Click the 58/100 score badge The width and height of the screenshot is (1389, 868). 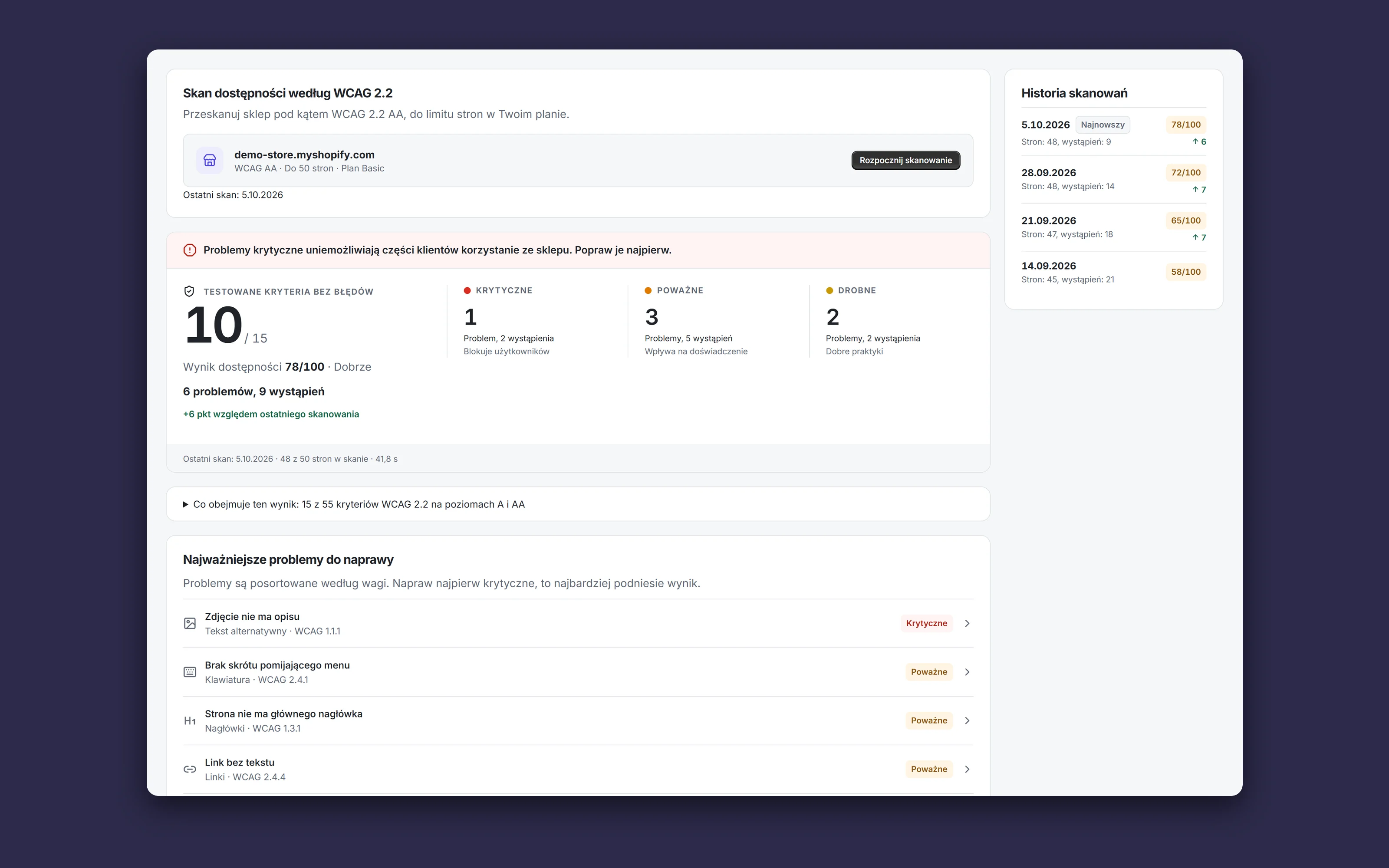(x=1186, y=272)
